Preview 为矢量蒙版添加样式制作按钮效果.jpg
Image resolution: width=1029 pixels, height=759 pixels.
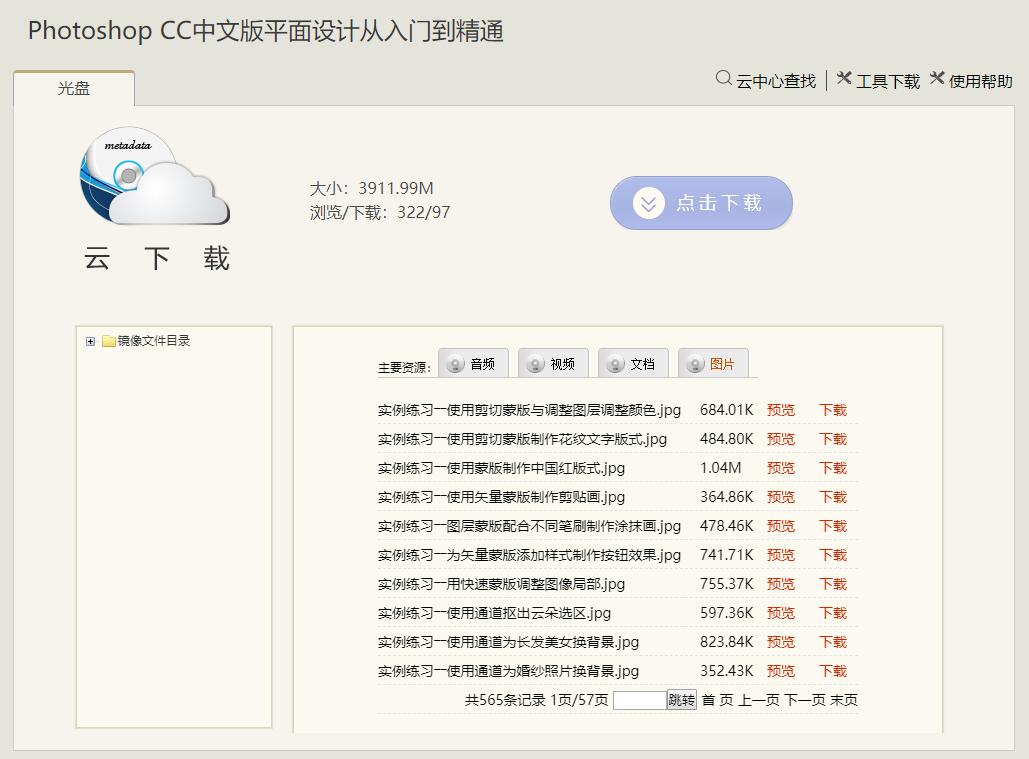(781, 555)
